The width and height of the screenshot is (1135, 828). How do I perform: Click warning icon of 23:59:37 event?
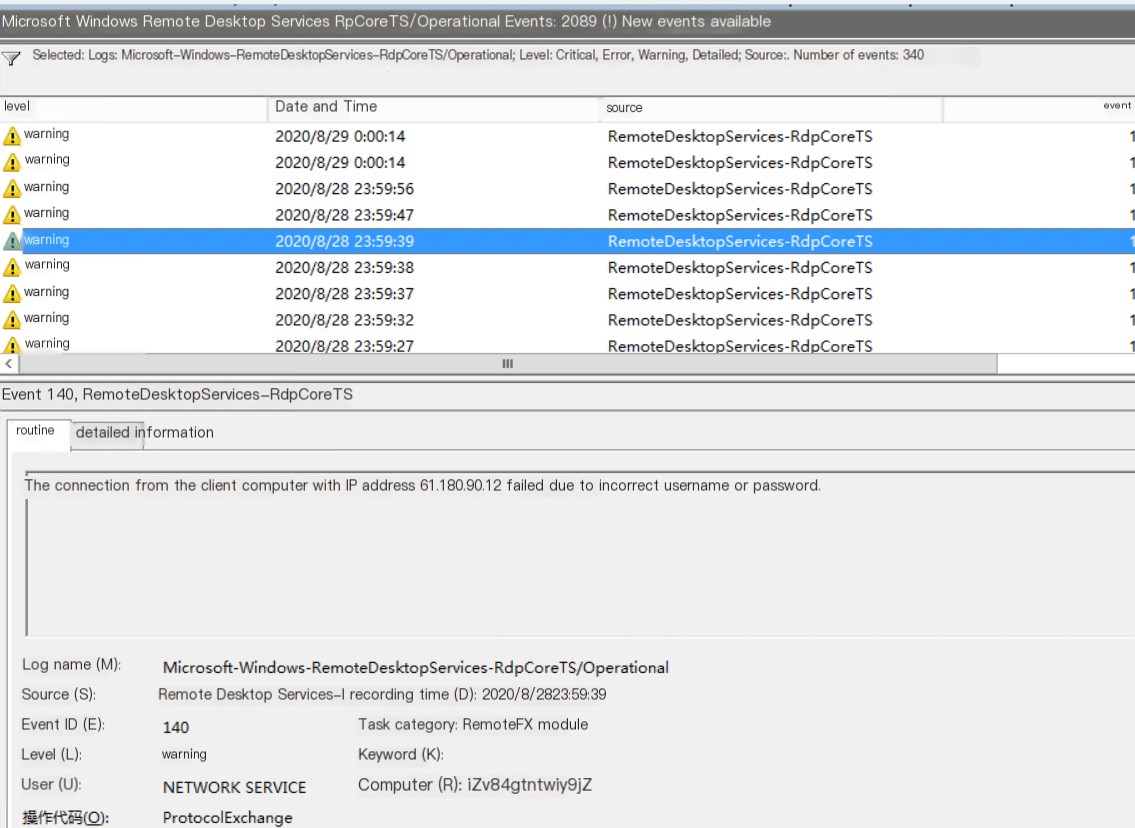(12, 294)
